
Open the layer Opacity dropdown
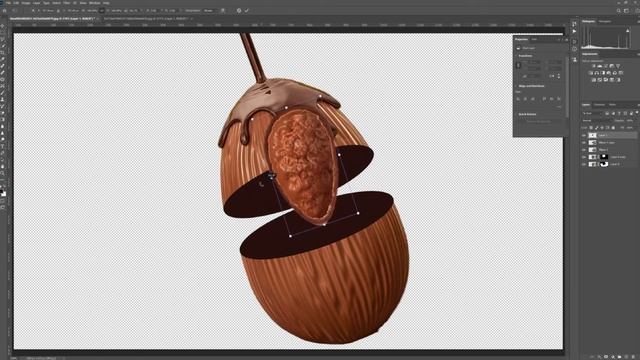tap(629, 121)
